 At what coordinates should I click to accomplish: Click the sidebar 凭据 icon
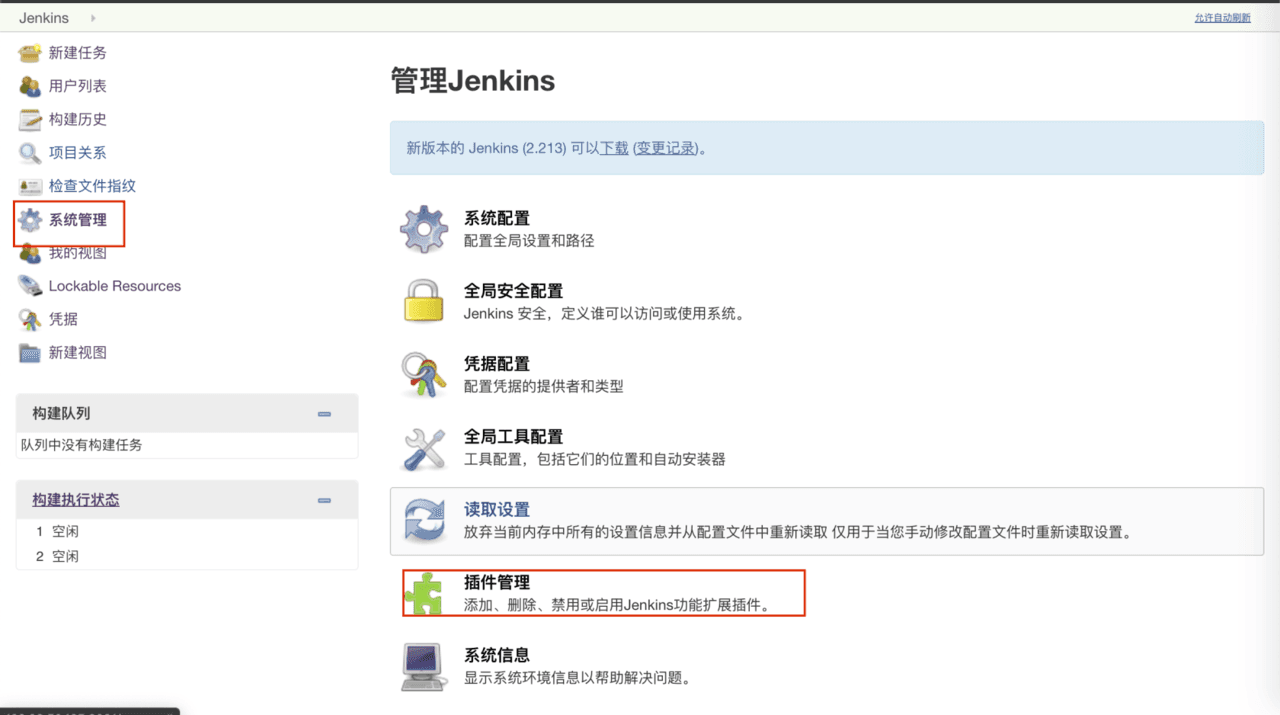point(30,319)
